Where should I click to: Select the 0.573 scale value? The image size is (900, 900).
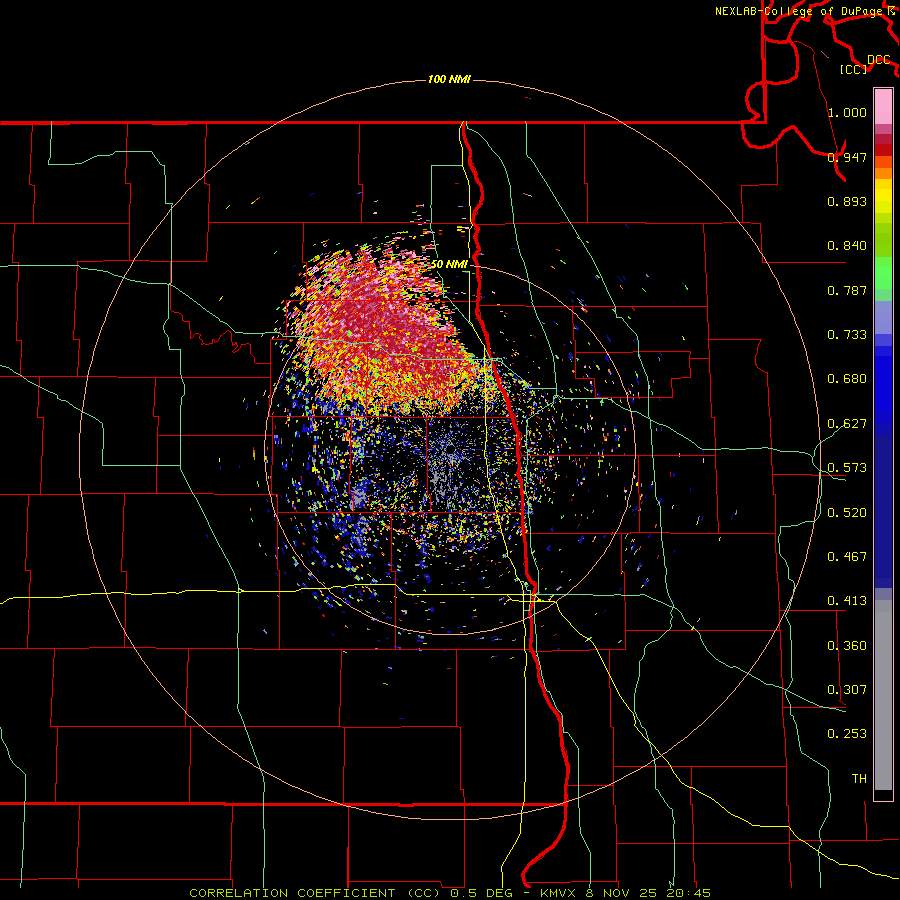point(847,468)
